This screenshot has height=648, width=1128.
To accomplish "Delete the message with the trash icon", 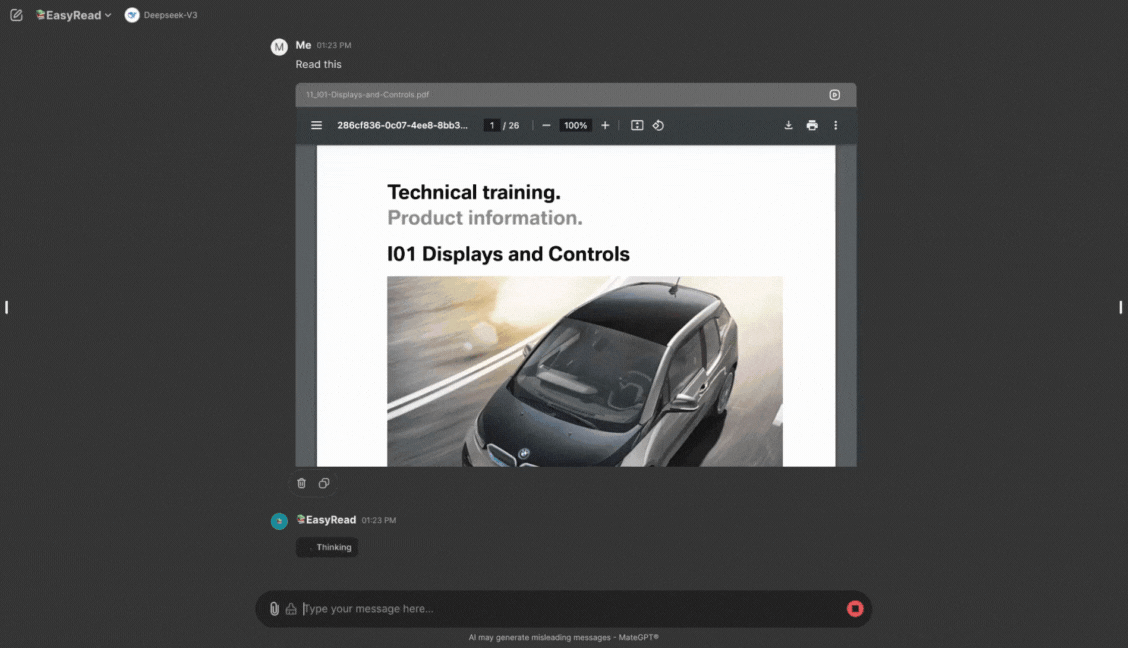I will tap(301, 483).
